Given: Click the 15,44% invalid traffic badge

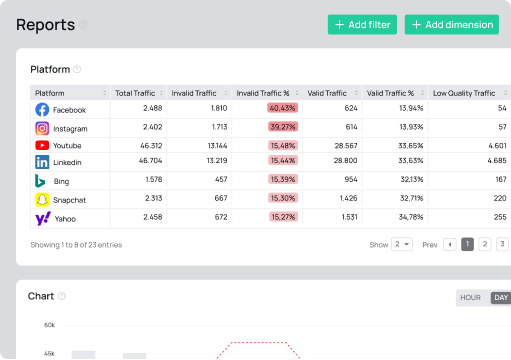Looking at the screenshot, I should point(283,160).
